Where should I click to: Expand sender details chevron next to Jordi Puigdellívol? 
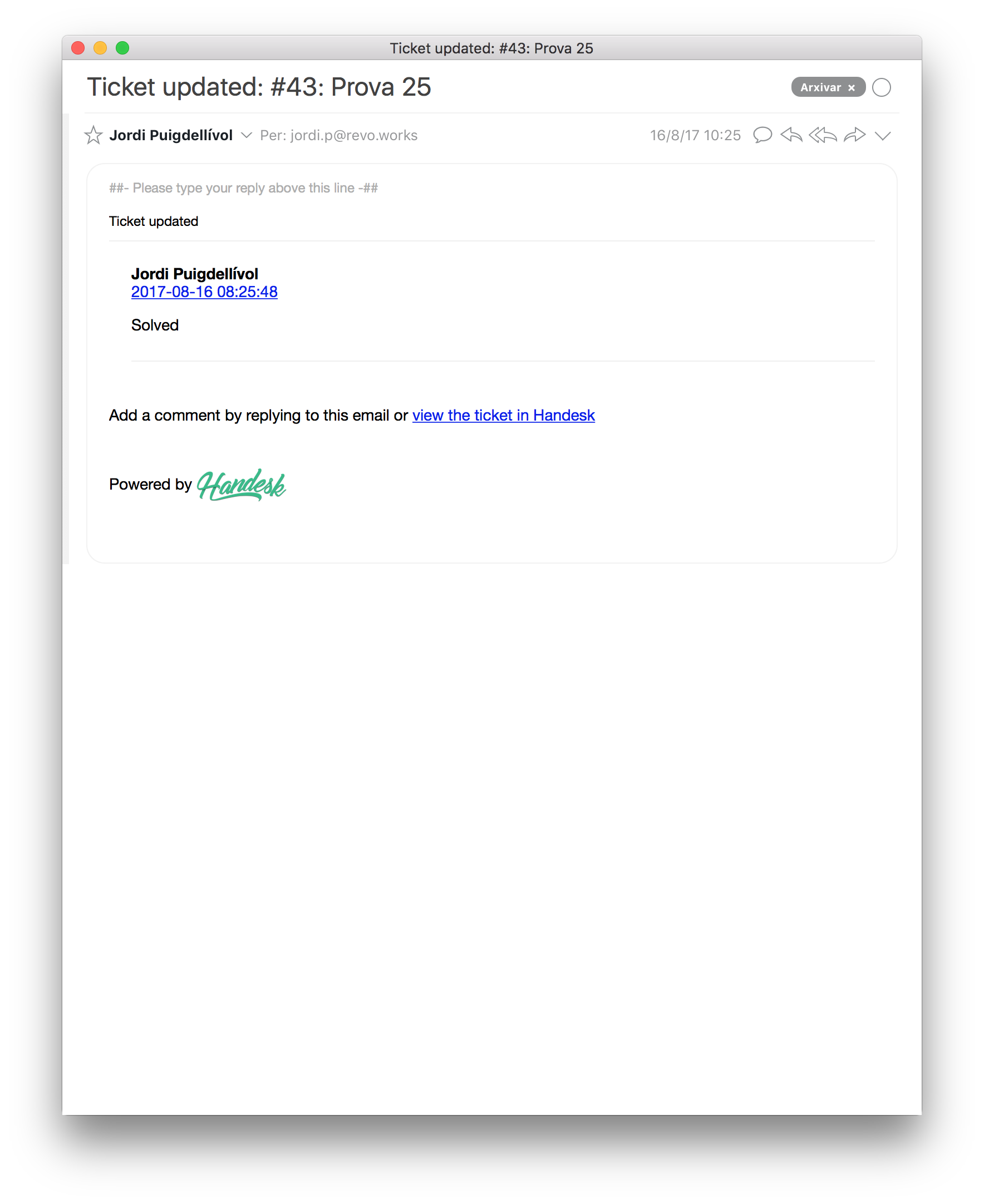pos(247,135)
